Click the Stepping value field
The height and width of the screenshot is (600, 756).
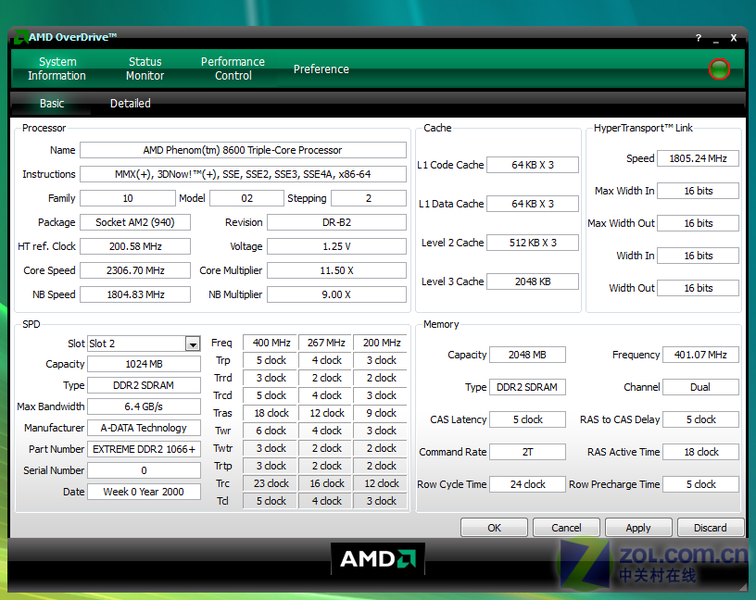tap(369, 198)
